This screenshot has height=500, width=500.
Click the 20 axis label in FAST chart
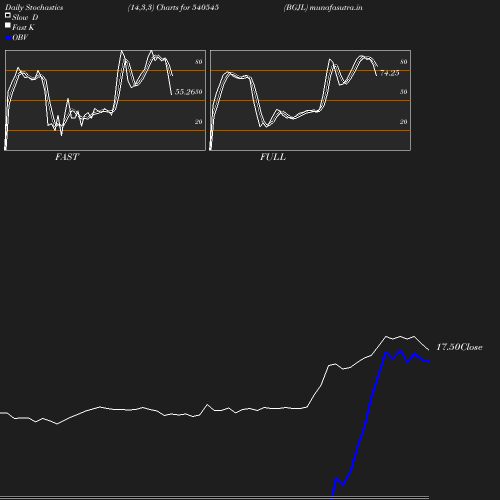tap(199, 122)
